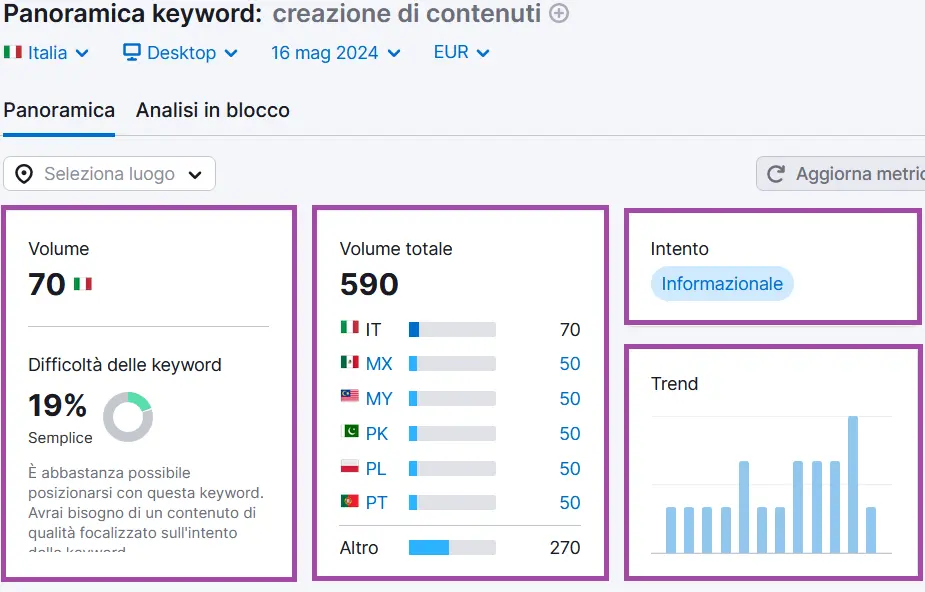Viewport: 925px width, 592px height.
Task: Click the Italian flag beside Volume 70
Action: [x=83, y=284]
